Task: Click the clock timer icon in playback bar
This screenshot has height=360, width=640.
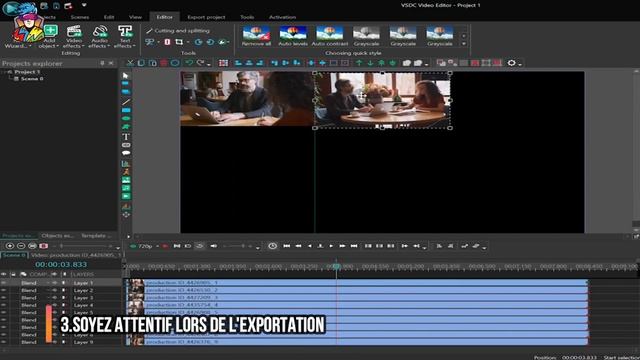Action: tap(272, 246)
